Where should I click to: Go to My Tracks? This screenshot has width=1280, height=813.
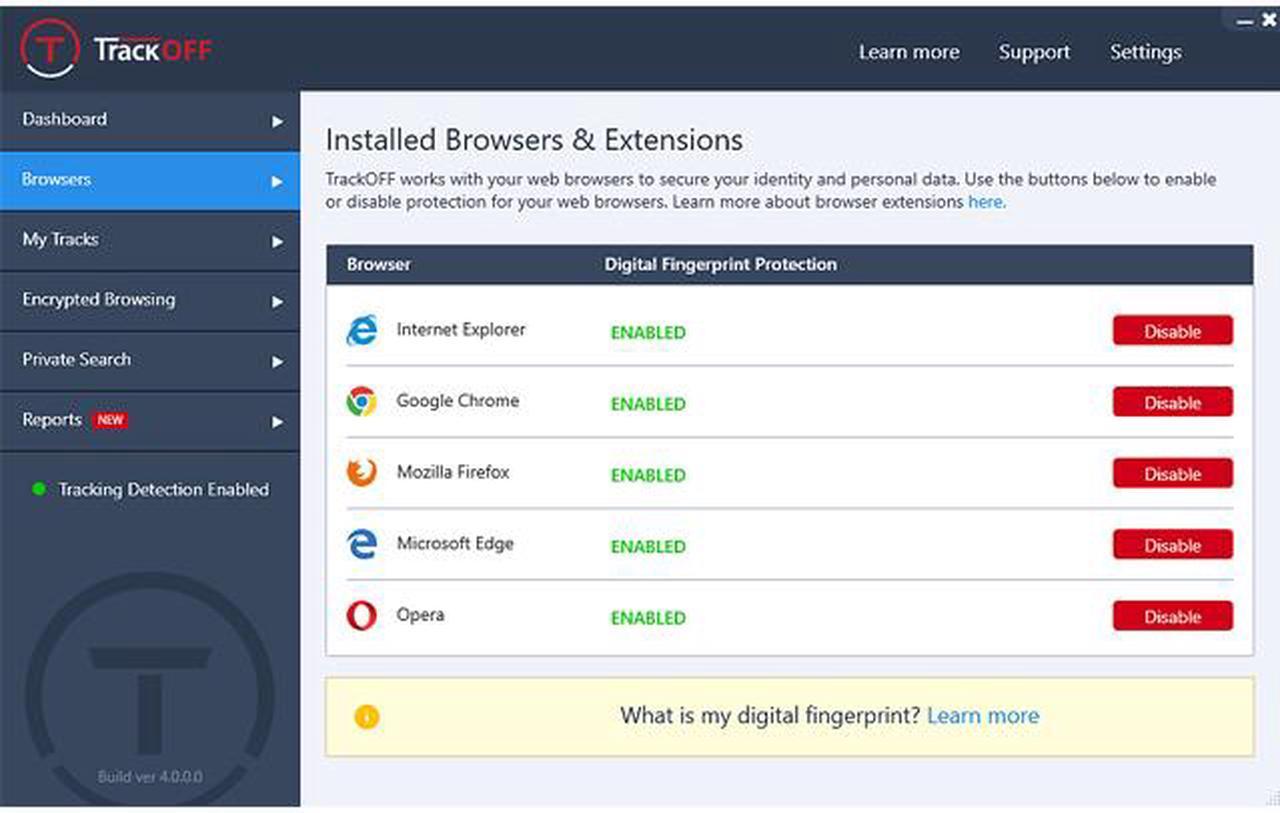(150, 241)
